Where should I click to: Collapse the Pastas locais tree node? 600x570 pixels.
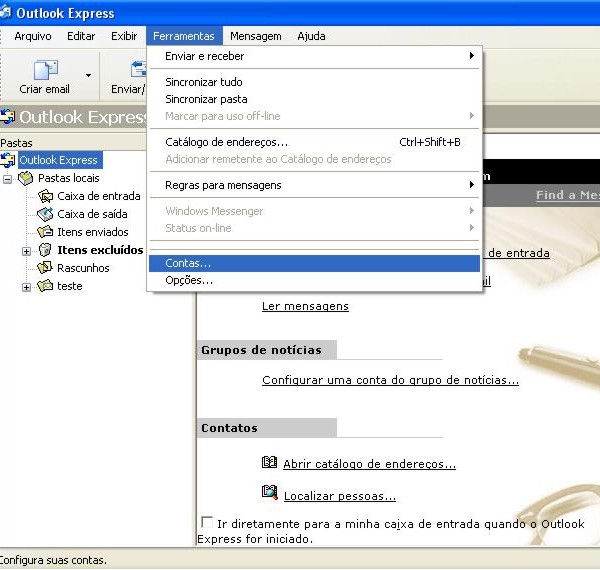coord(7,179)
